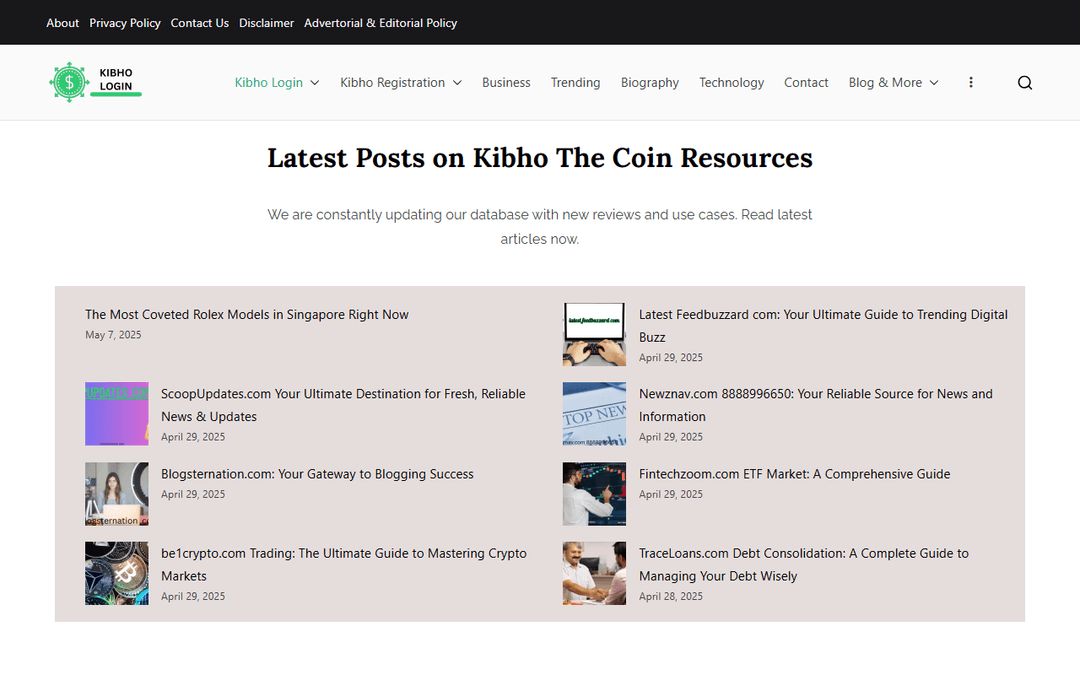Open Advertorial & Editorial Policy link
This screenshot has width=1080, height=675.
click(380, 23)
